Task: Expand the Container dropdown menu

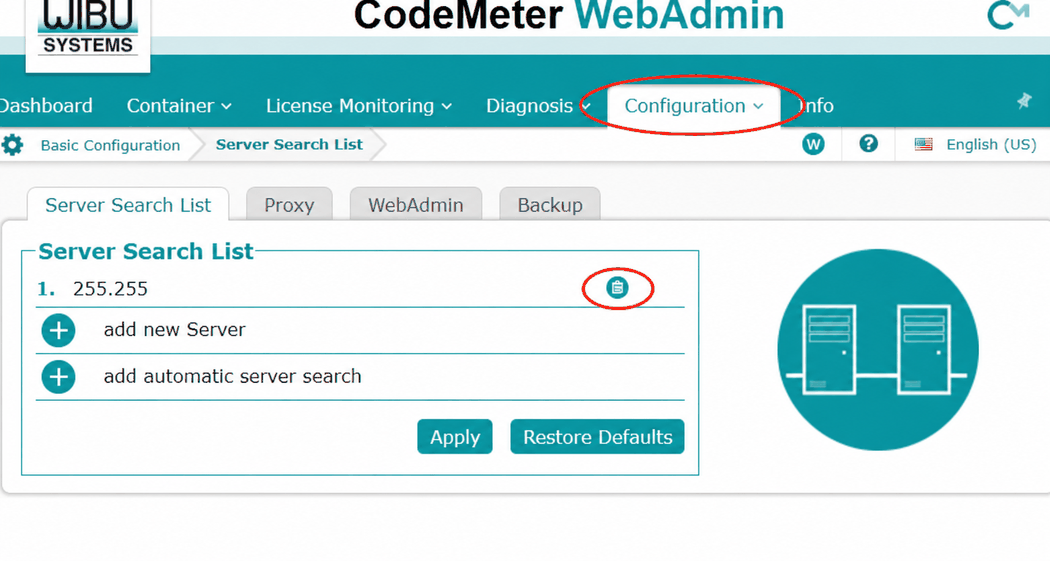Action: 179,106
